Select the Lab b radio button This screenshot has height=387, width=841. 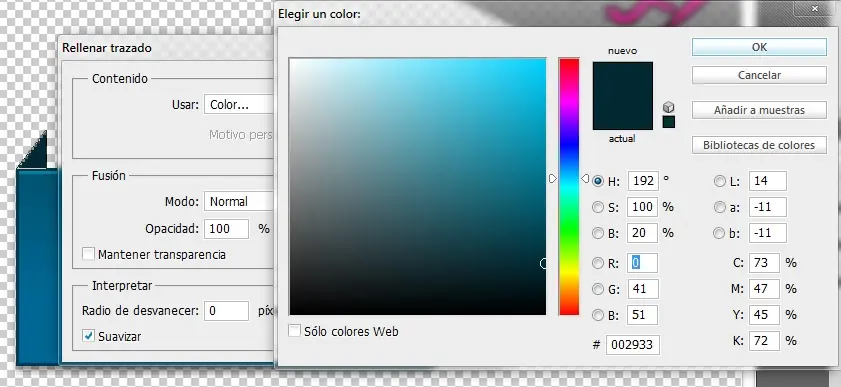[719, 233]
